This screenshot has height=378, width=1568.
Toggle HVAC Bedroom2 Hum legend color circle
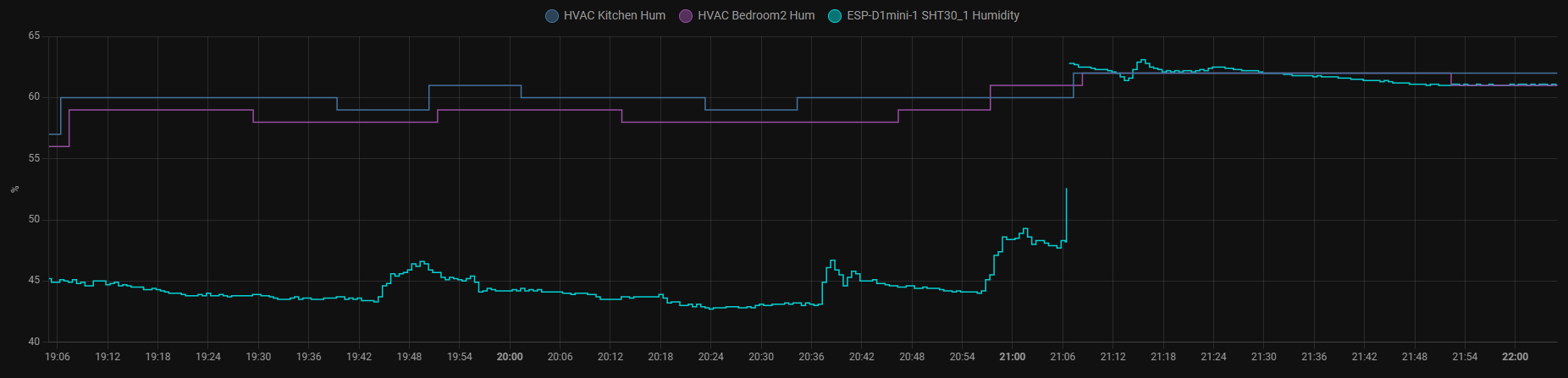(686, 16)
